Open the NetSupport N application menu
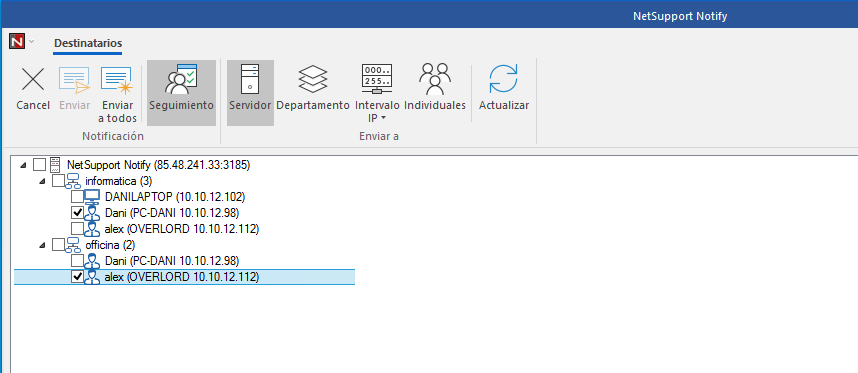Screen dimensions: 858x373 [18, 42]
